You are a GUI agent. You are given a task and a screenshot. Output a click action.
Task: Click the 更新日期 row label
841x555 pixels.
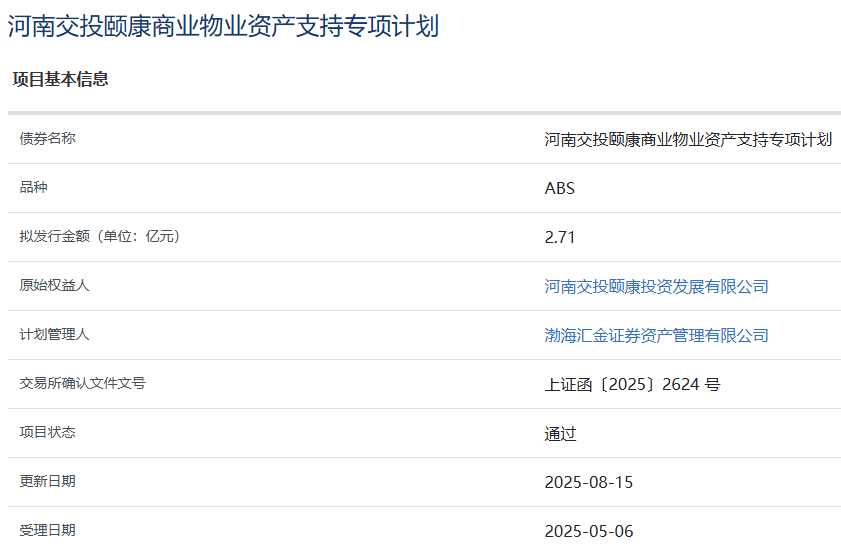tap(47, 482)
